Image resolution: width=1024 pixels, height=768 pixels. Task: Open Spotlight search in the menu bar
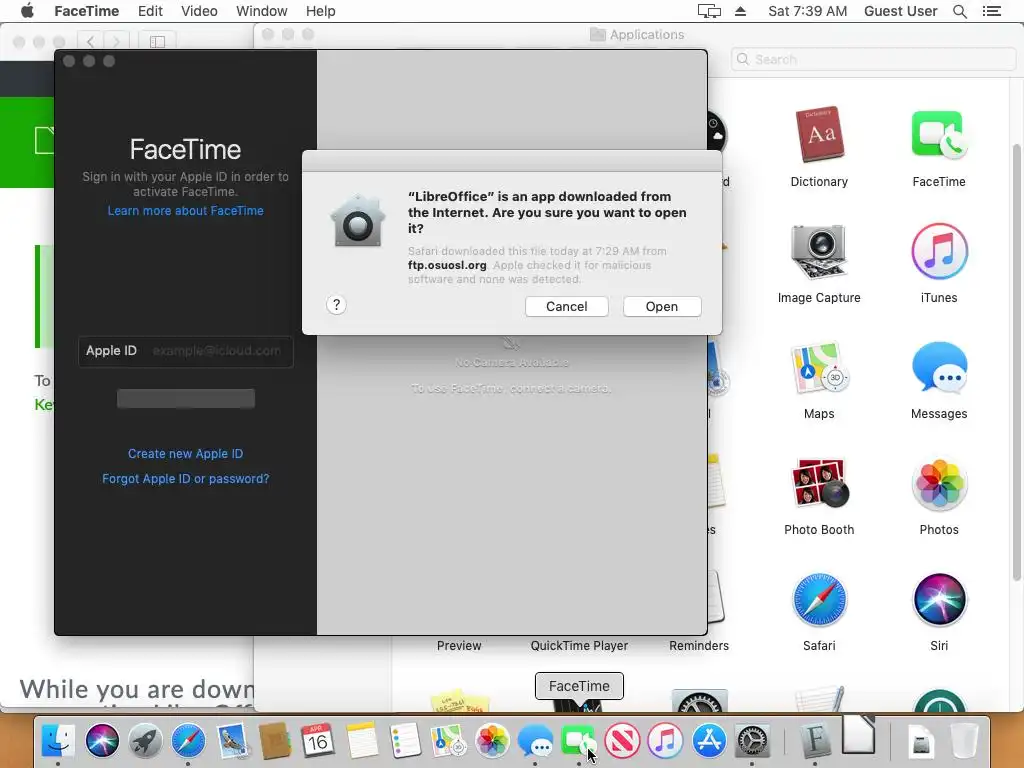tap(959, 11)
